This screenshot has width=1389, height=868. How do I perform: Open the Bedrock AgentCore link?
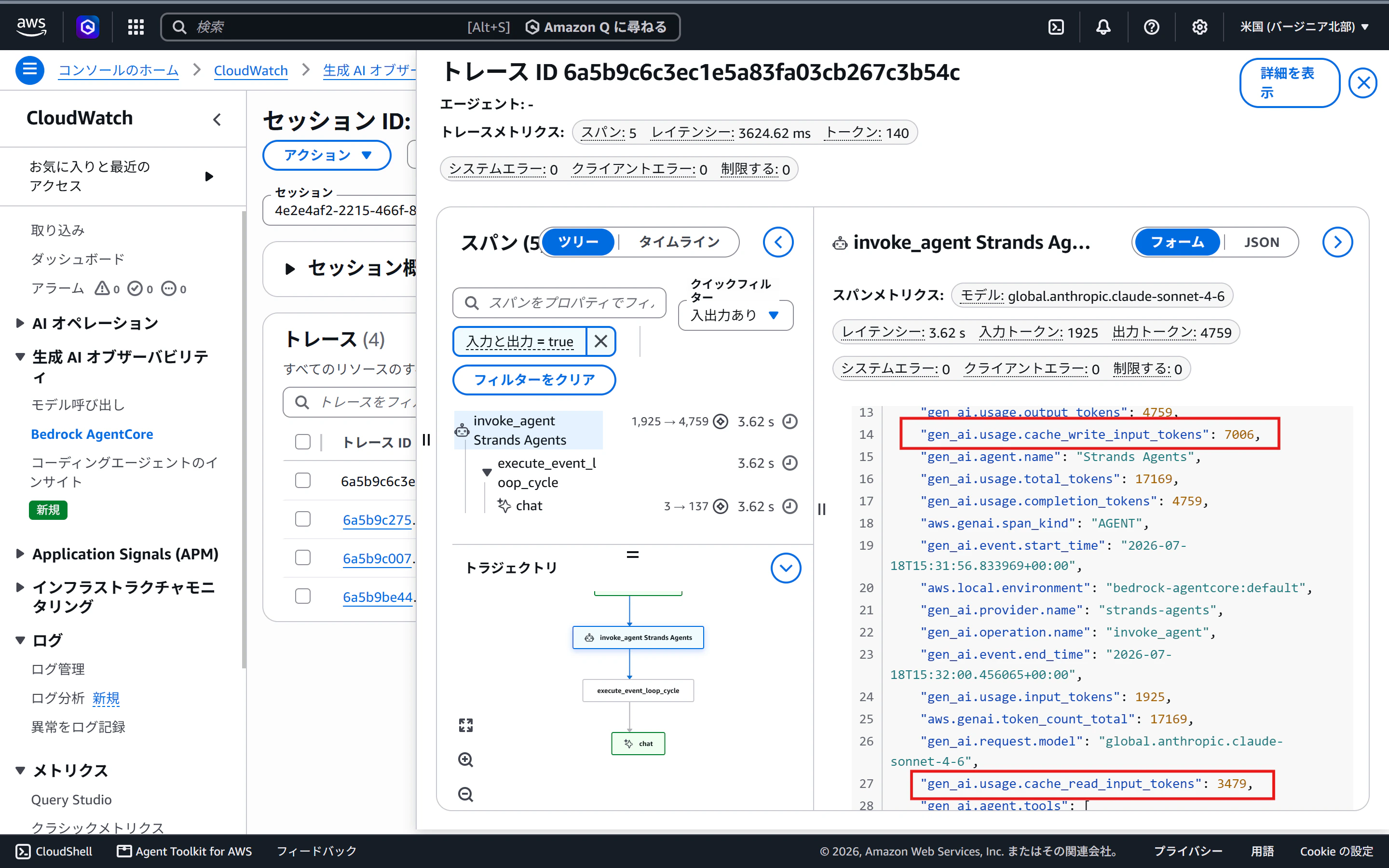(92, 434)
